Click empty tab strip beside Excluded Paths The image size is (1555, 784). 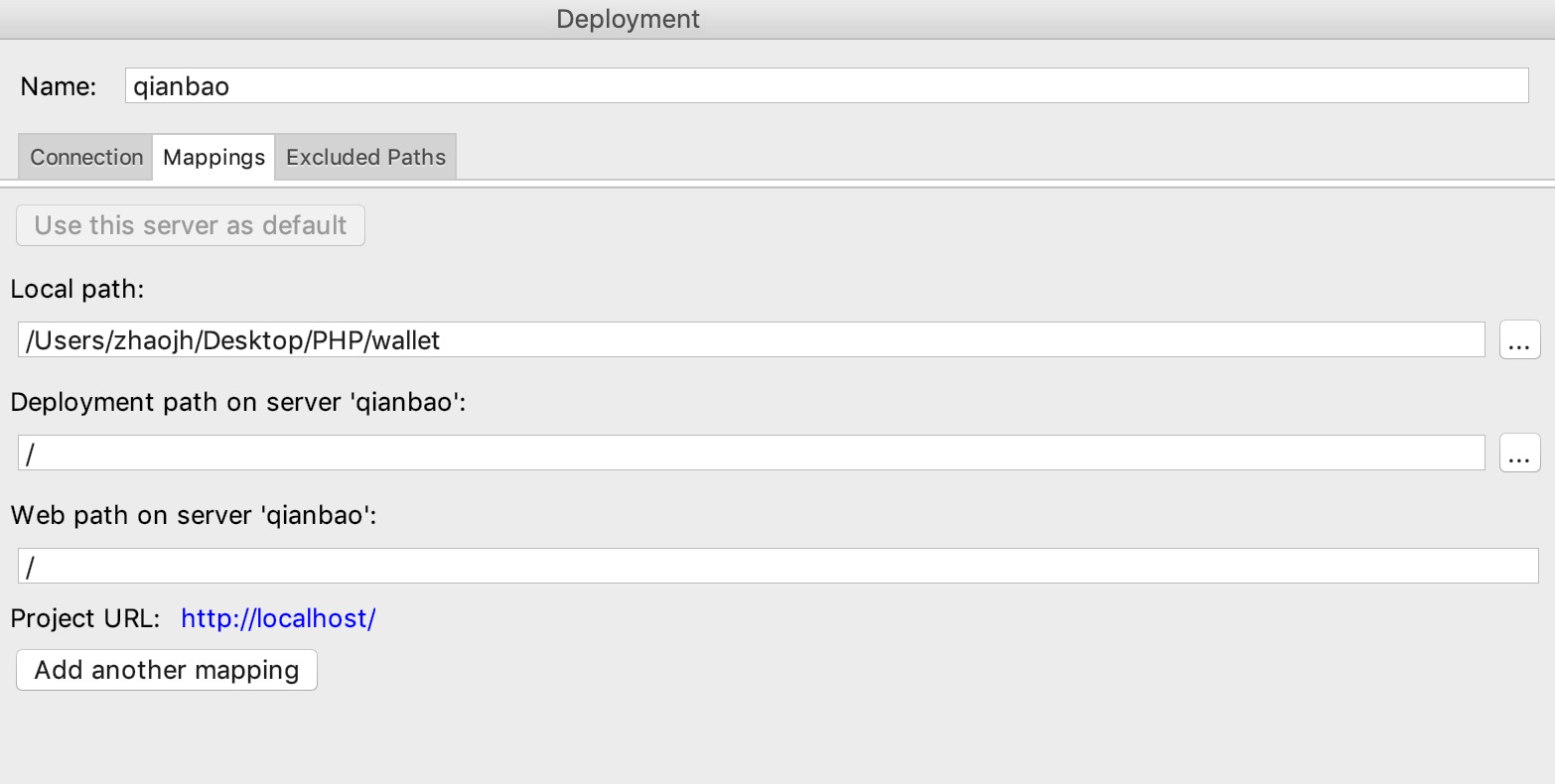[x=1003, y=157]
